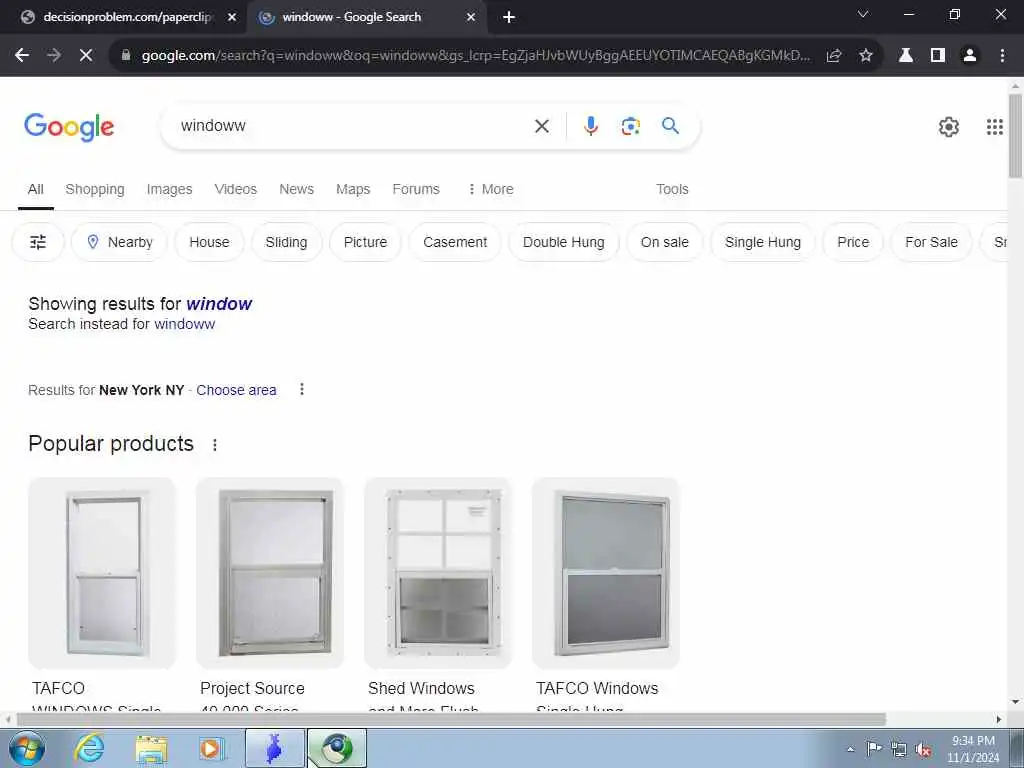The width and height of the screenshot is (1024, 768).
Task: Click the browser back arrow
Action: (22, 56)
